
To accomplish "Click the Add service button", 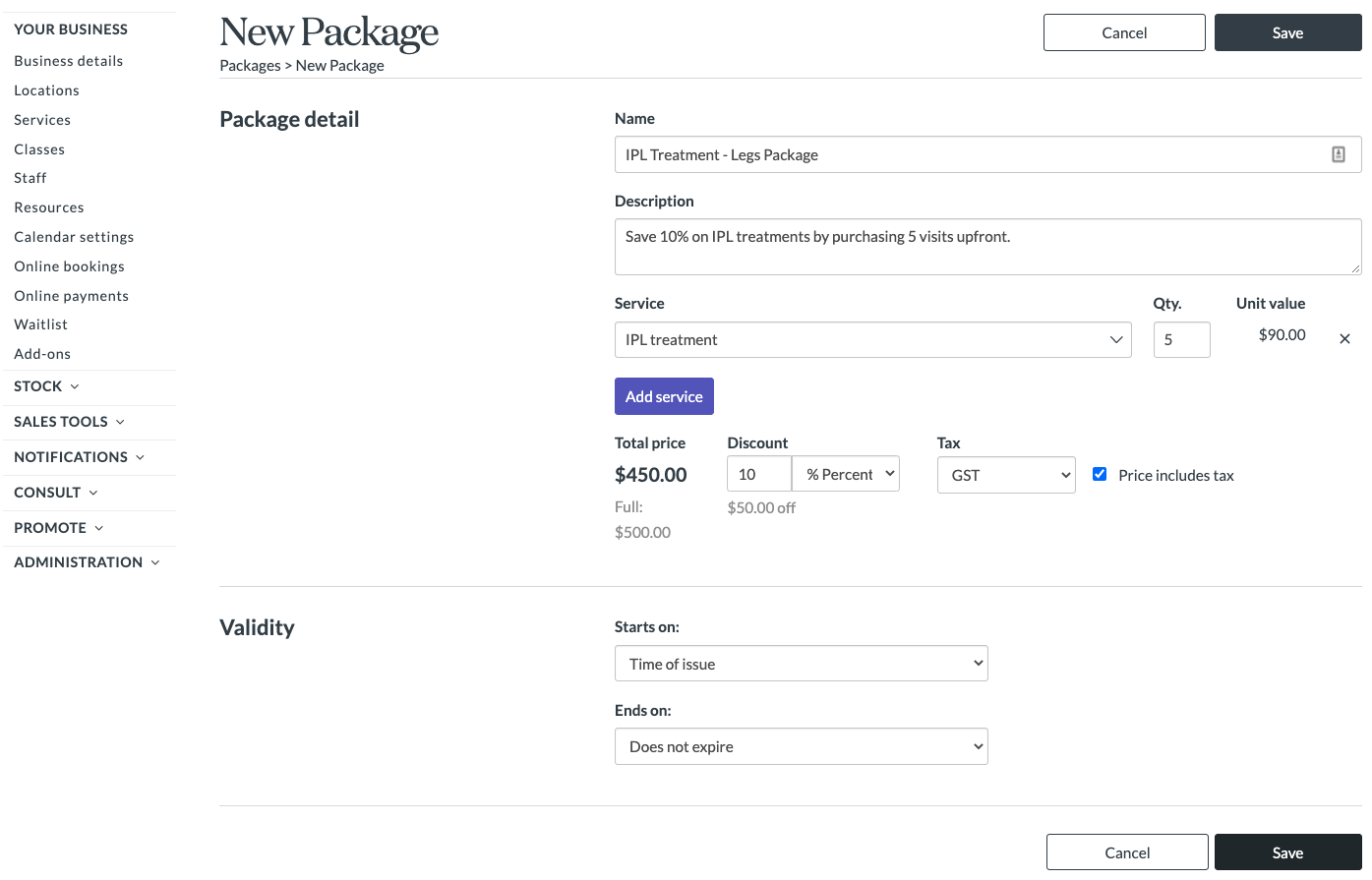I will click(664, 395).
